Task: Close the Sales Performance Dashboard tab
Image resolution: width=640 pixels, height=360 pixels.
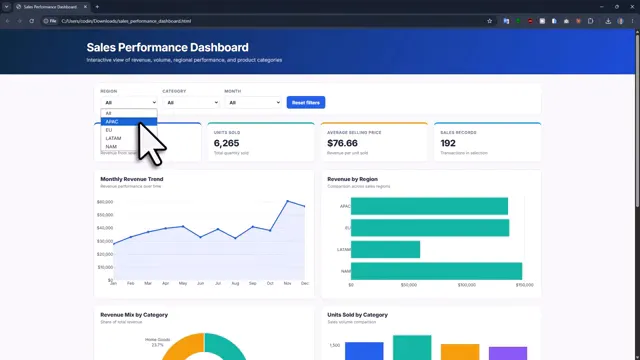Action: pyautogui.click(x=85, y=7)
